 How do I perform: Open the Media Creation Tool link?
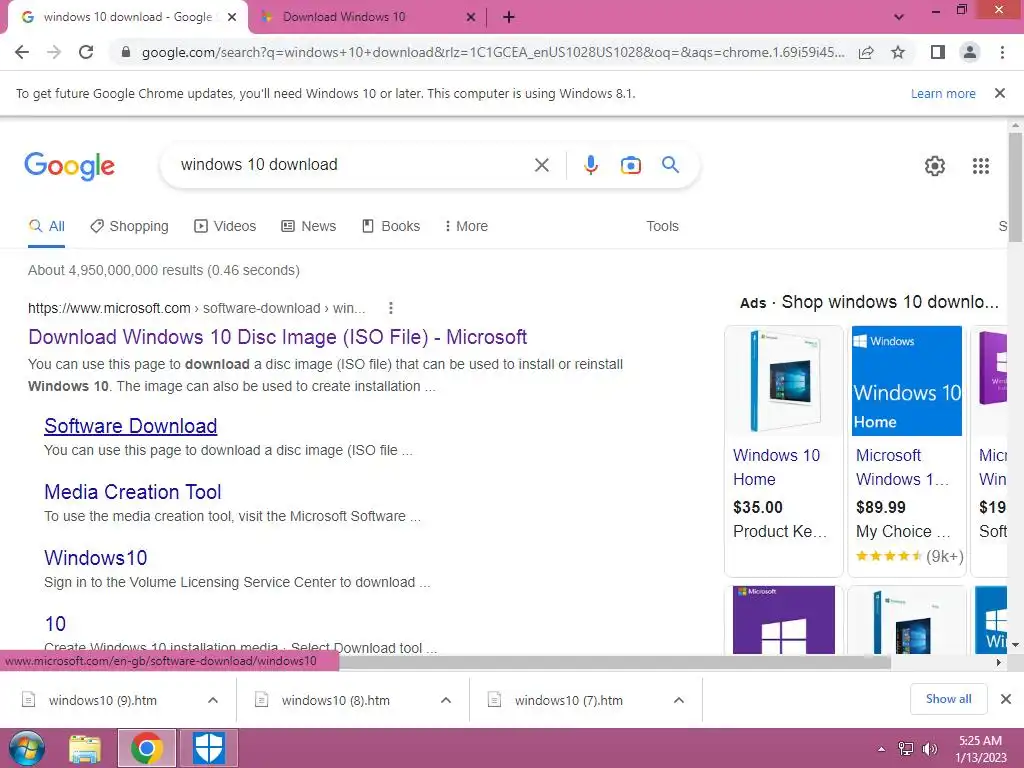(133, 492)
